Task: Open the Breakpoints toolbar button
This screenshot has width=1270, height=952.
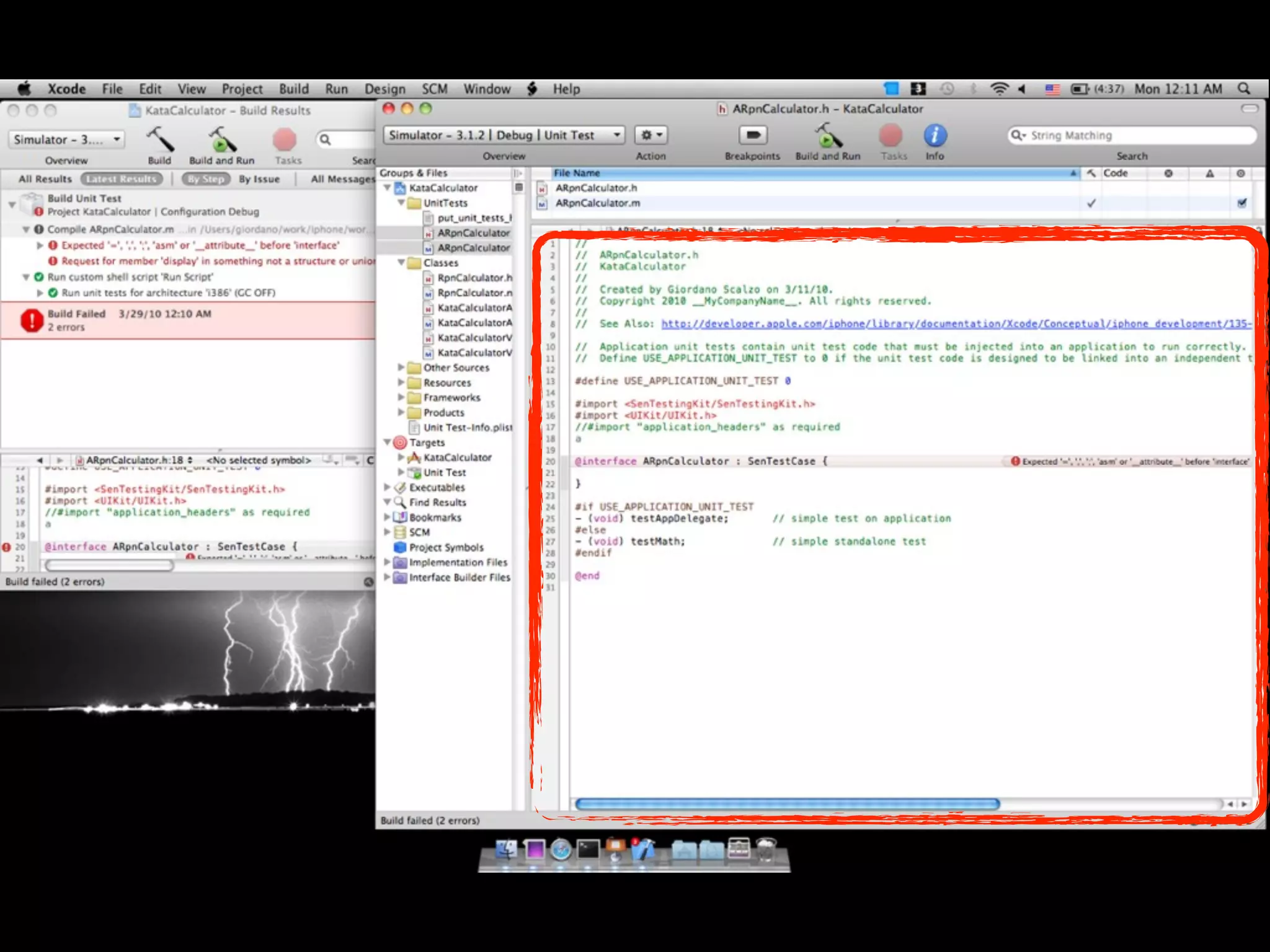Action: [x=752, y=135]
